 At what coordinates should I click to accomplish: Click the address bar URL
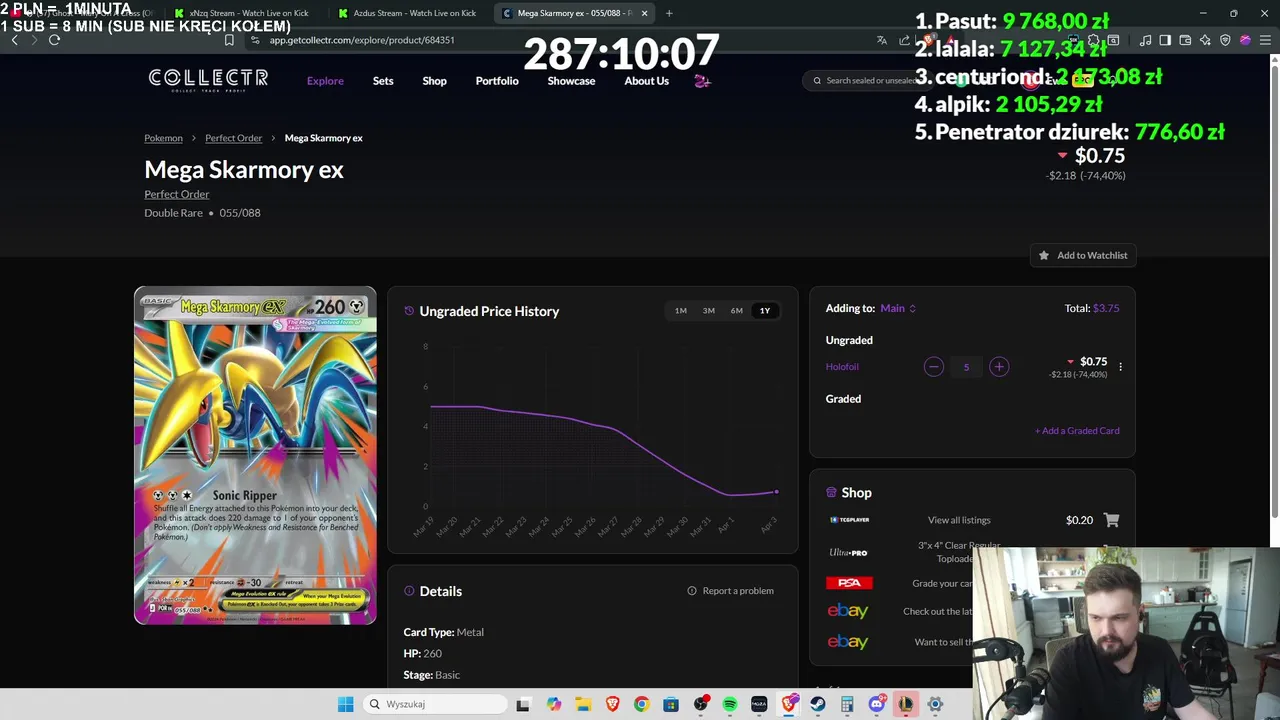pos(362,40)
